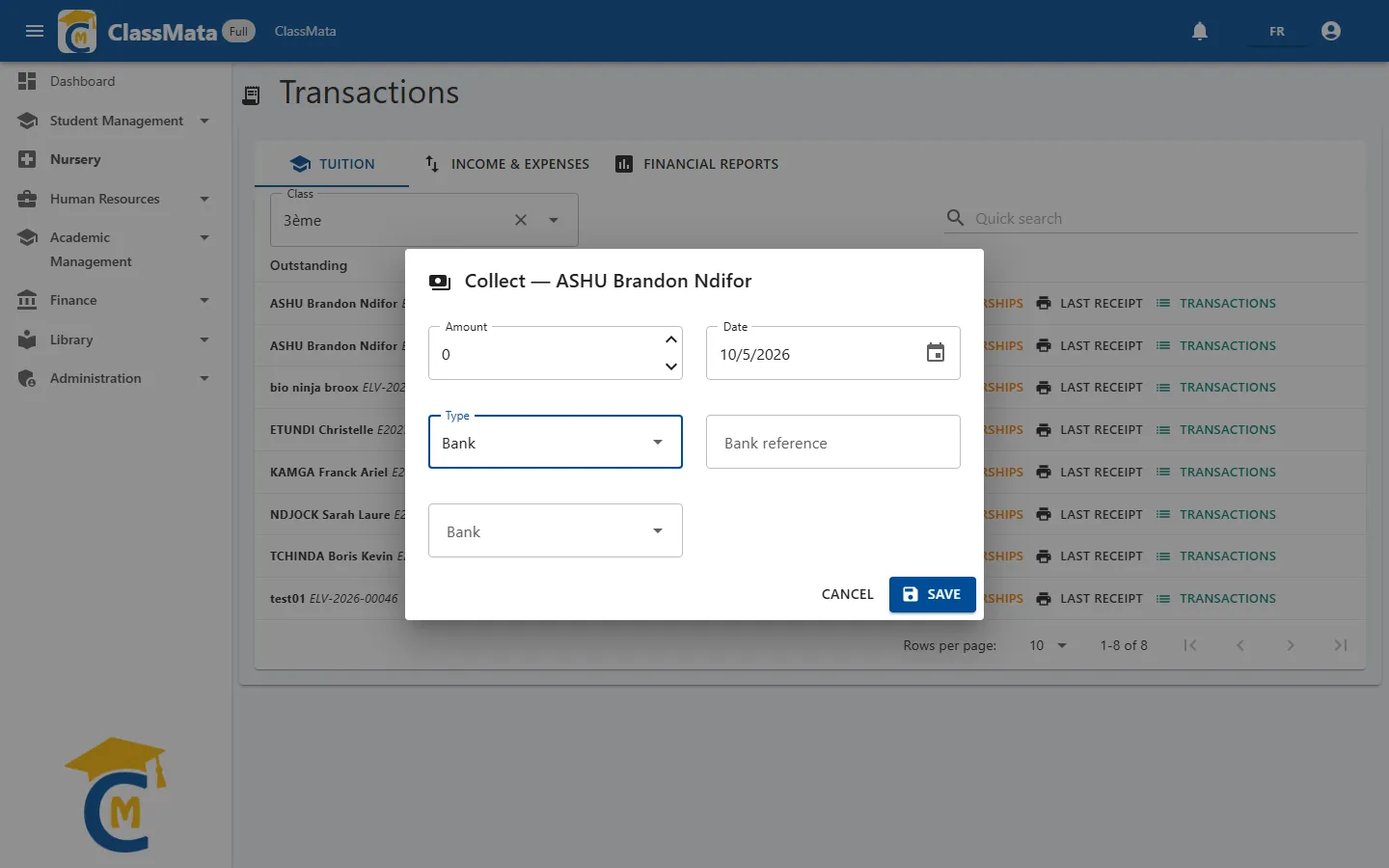Go to first page arrow
Screen dimensions: 1389x868
[1190, 645]
